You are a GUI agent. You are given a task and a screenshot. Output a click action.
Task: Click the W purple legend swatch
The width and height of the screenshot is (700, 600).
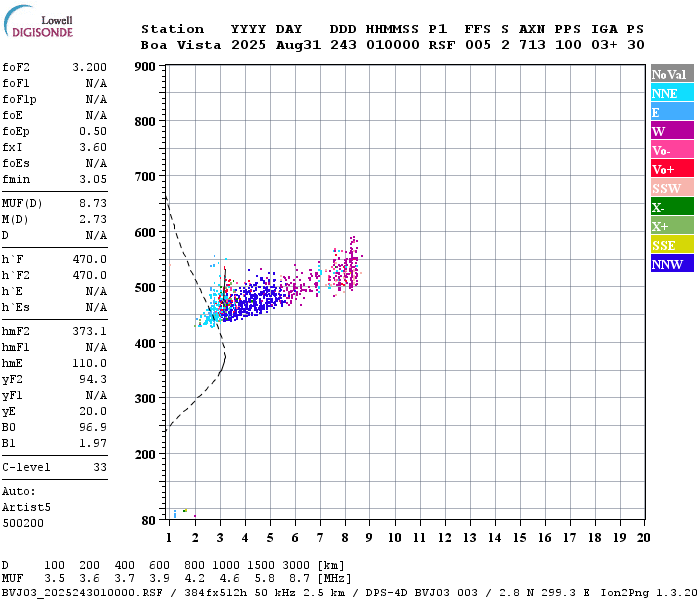(672, 131)
